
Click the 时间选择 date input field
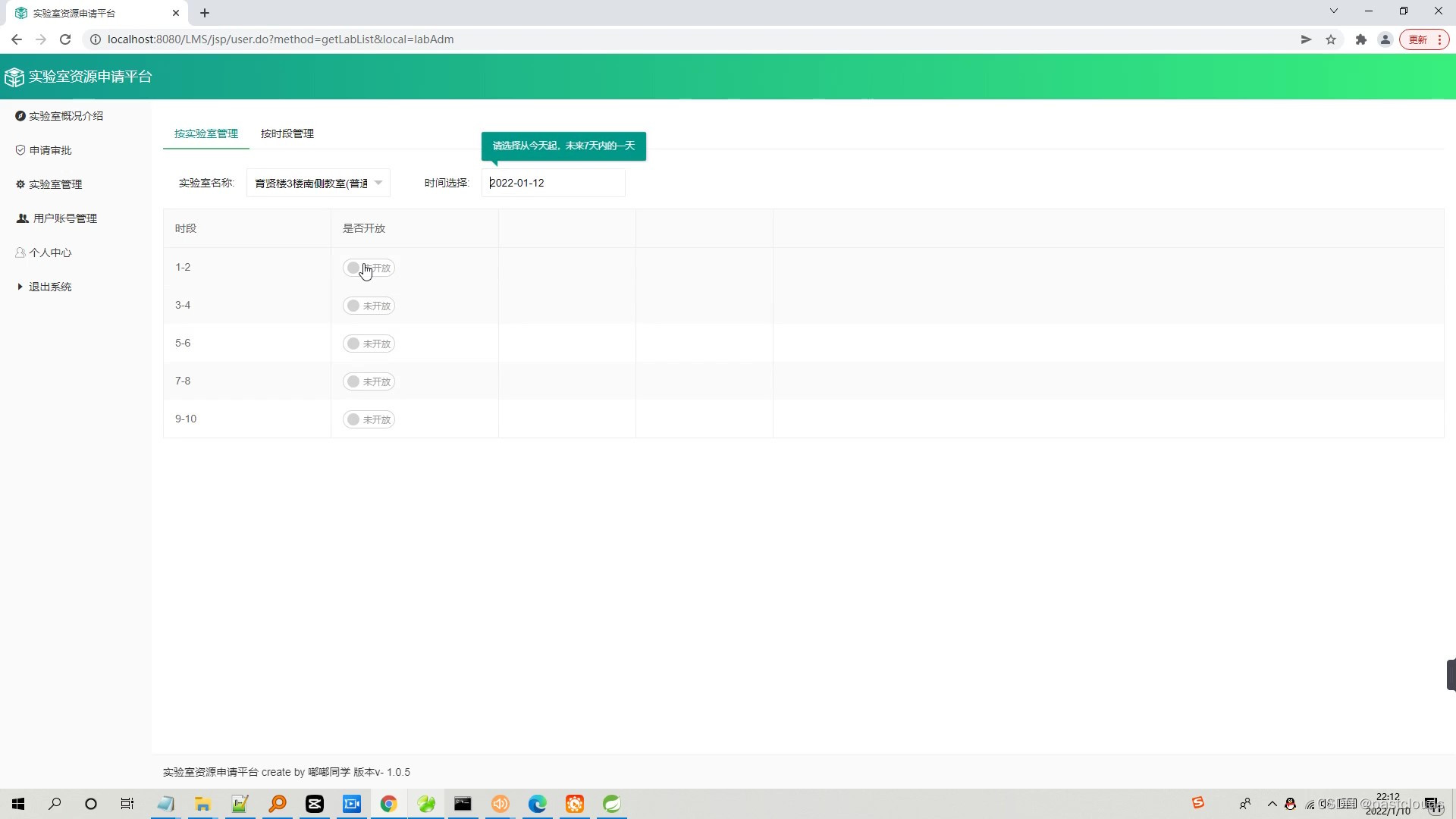pyautogui.click(x=554, y=183)
